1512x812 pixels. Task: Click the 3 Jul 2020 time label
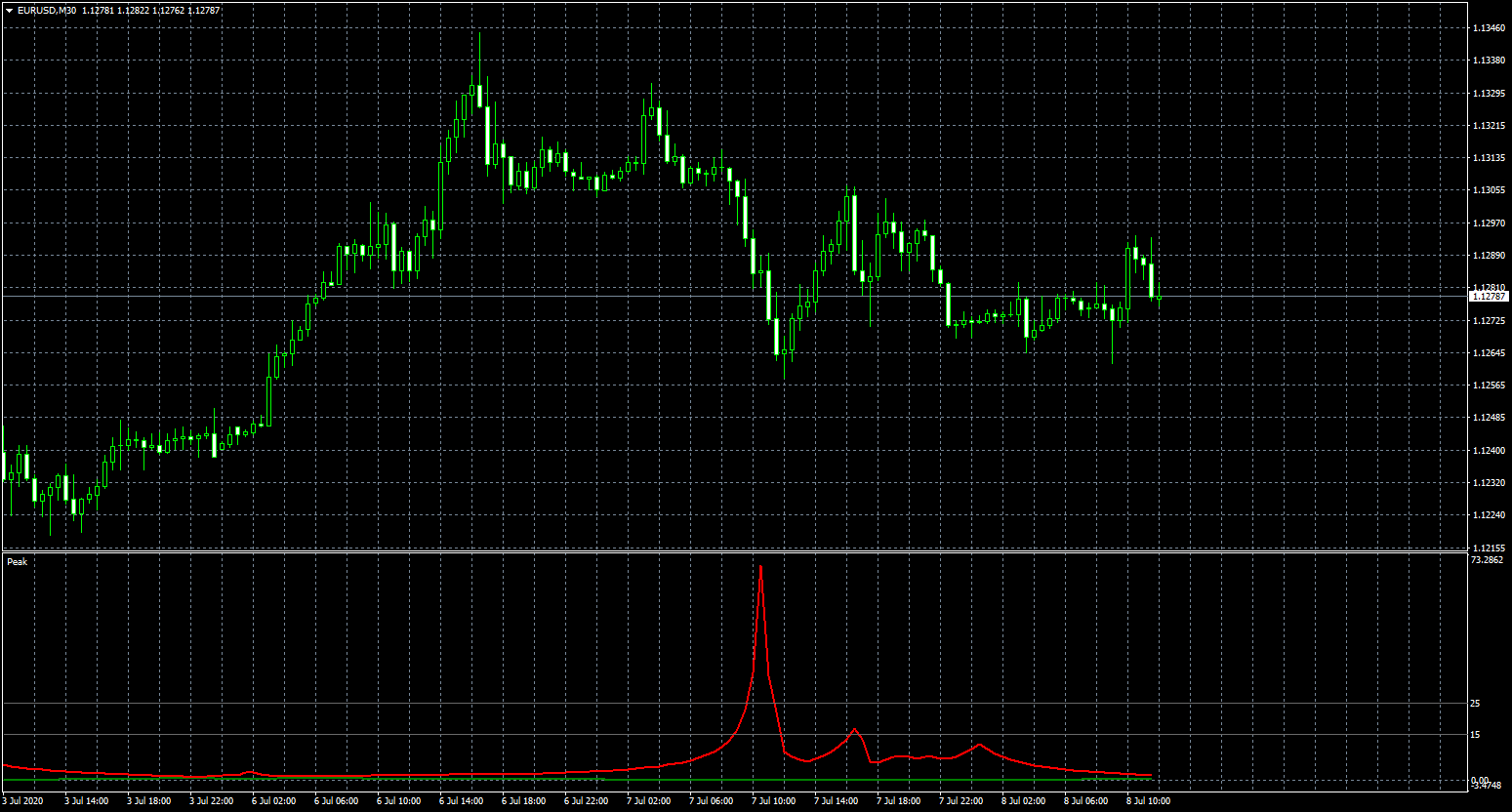point(23,801)
